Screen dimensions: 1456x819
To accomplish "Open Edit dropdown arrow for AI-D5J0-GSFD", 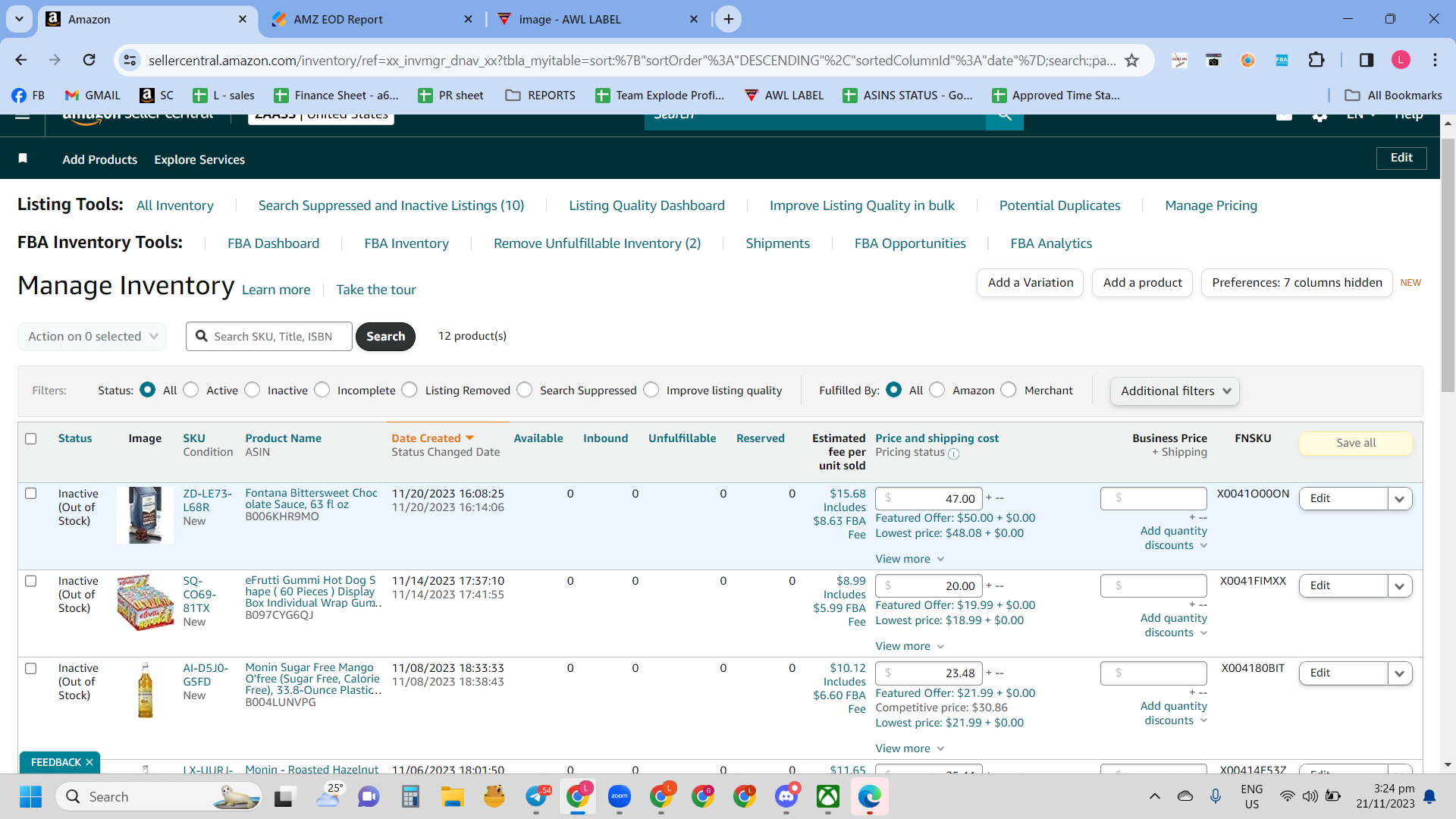I will [x=1400, y=673].
